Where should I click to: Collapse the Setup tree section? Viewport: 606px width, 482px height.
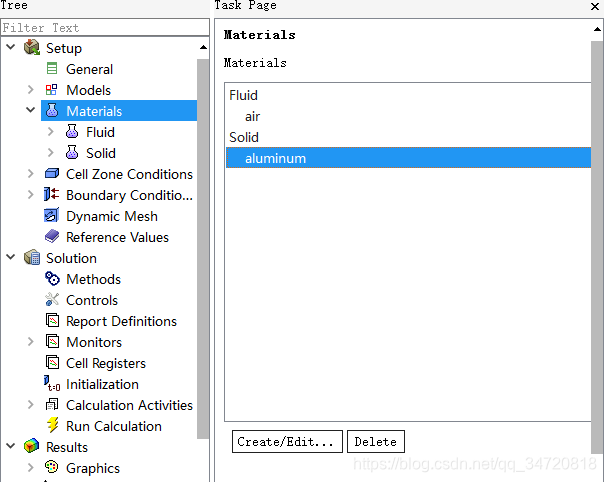(11, 47)
